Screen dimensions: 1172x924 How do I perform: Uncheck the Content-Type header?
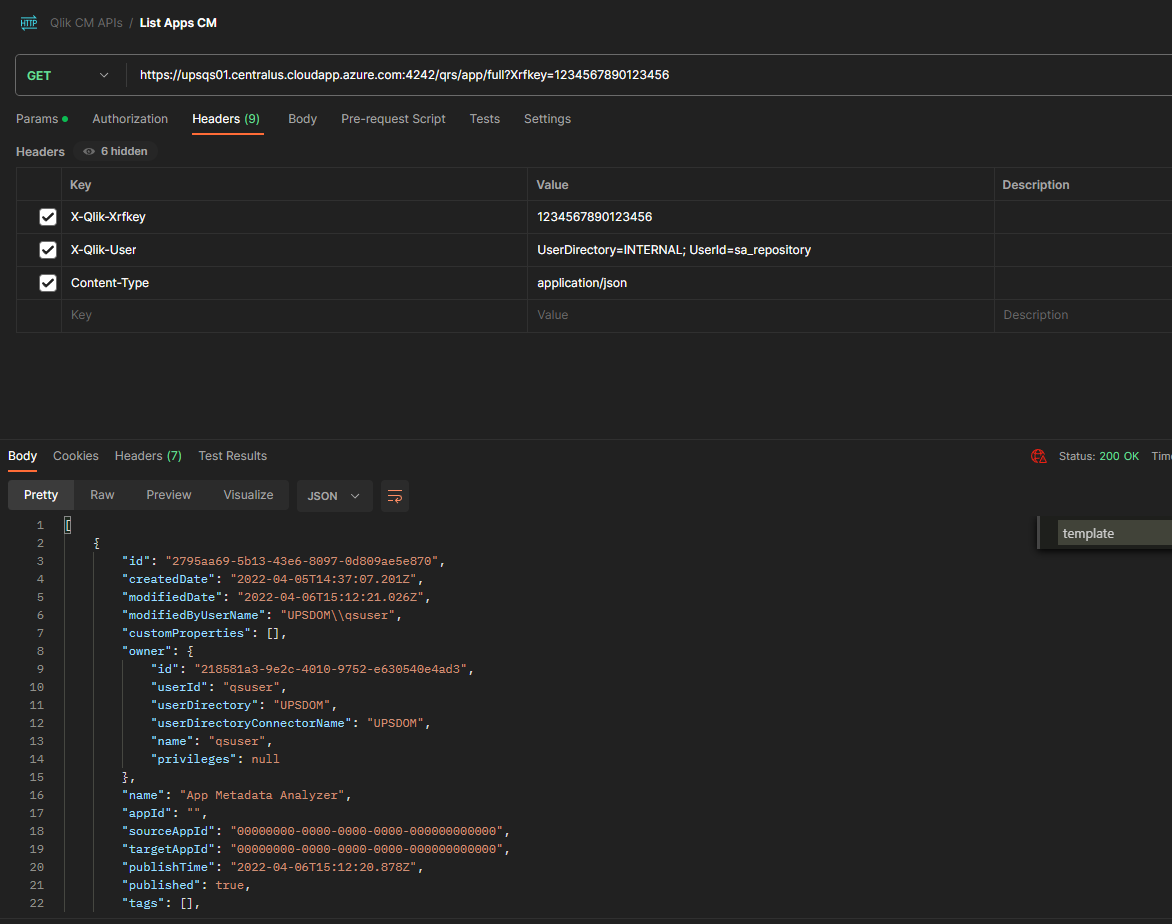(x=48, y=282)
